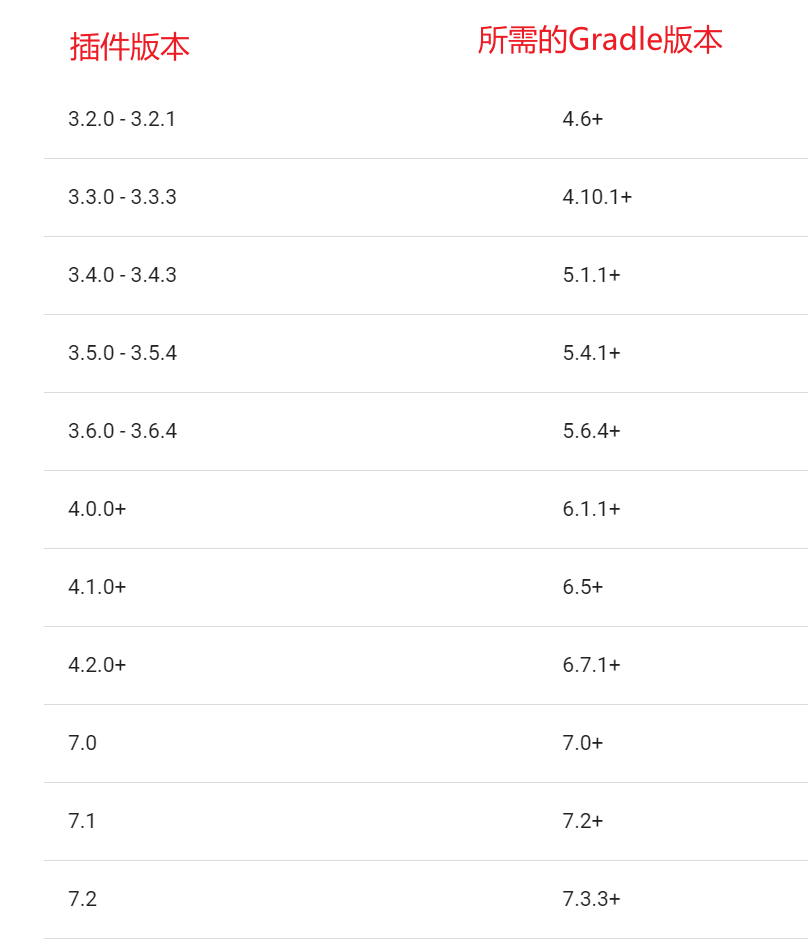Click the Gradle version 4.6+ cell
The width and height of the screenshot is (808, 945).
click(582, 119)
